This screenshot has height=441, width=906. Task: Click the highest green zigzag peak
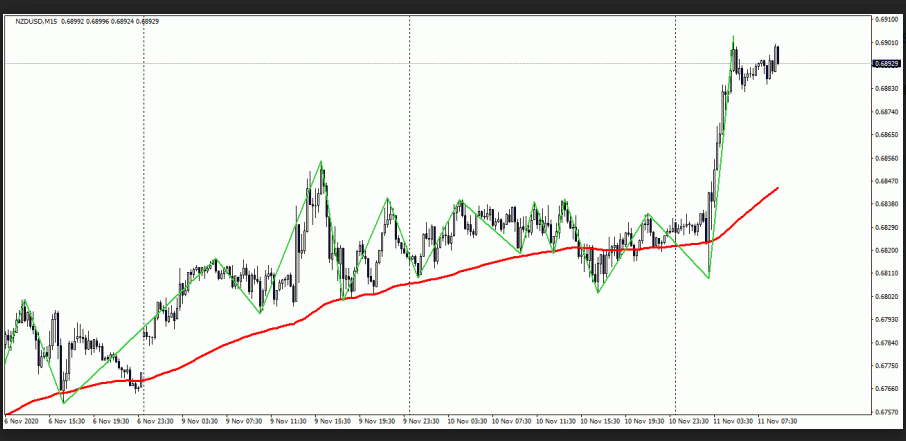coord(733,37)
